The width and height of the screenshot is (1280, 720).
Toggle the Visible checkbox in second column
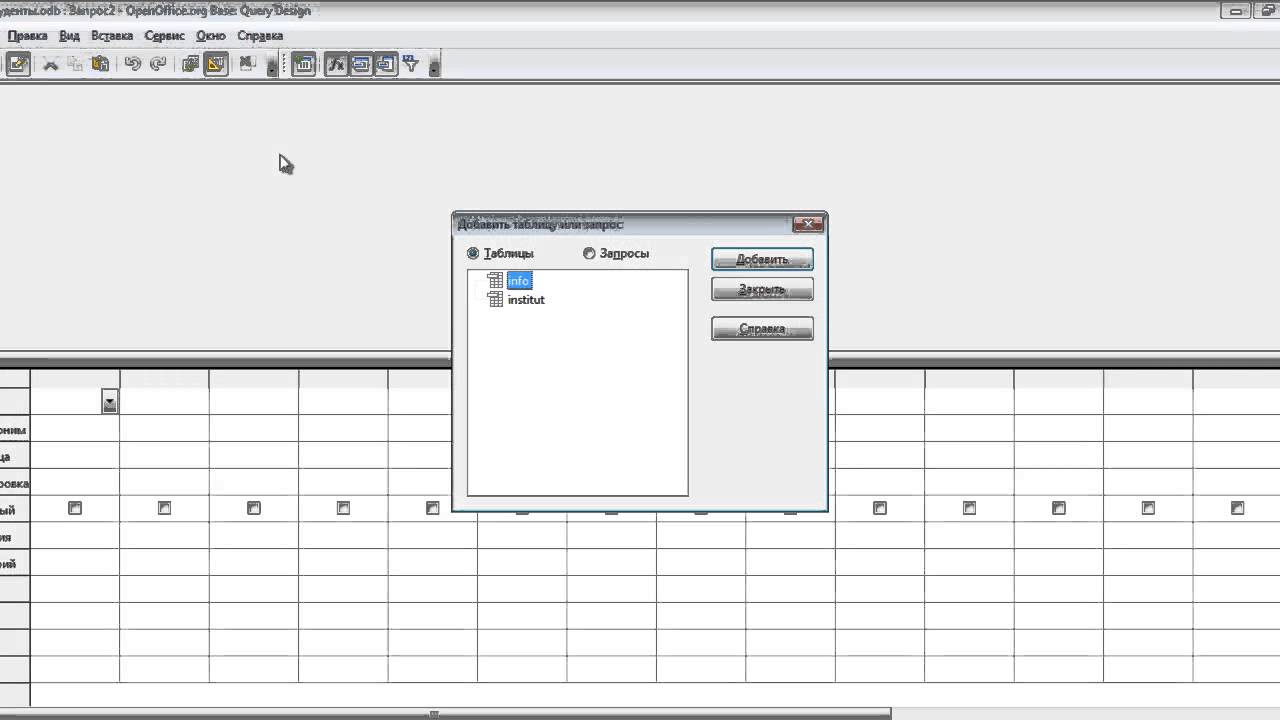[x=164, y=508]
